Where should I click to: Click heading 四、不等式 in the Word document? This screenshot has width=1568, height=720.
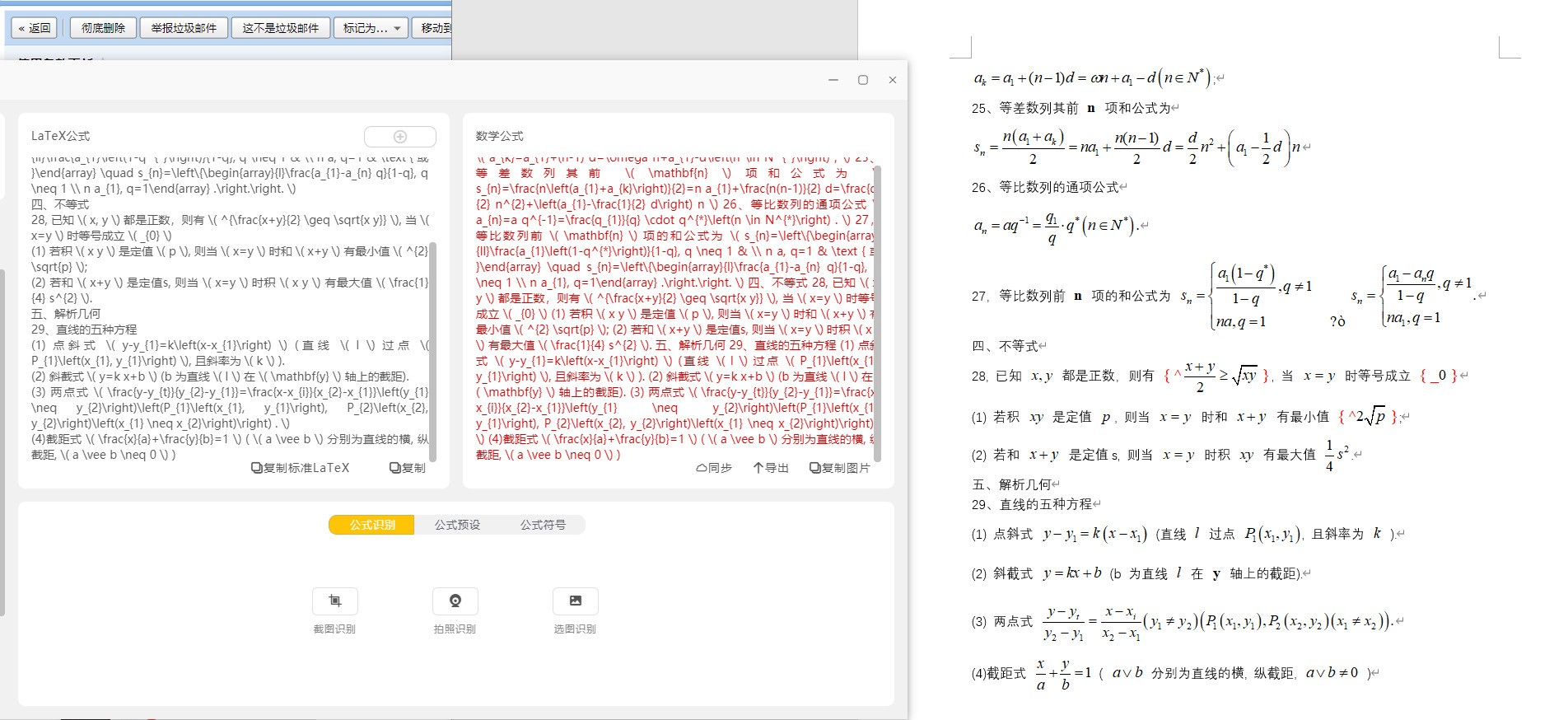coord(1005,346)
